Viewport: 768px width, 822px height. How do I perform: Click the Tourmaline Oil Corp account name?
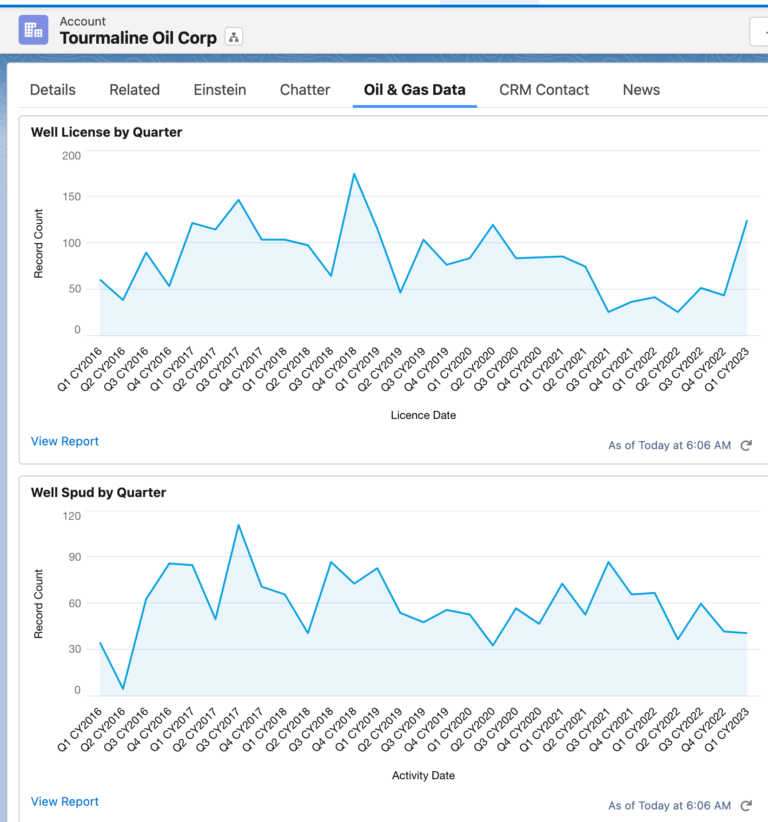pos(138,38)
